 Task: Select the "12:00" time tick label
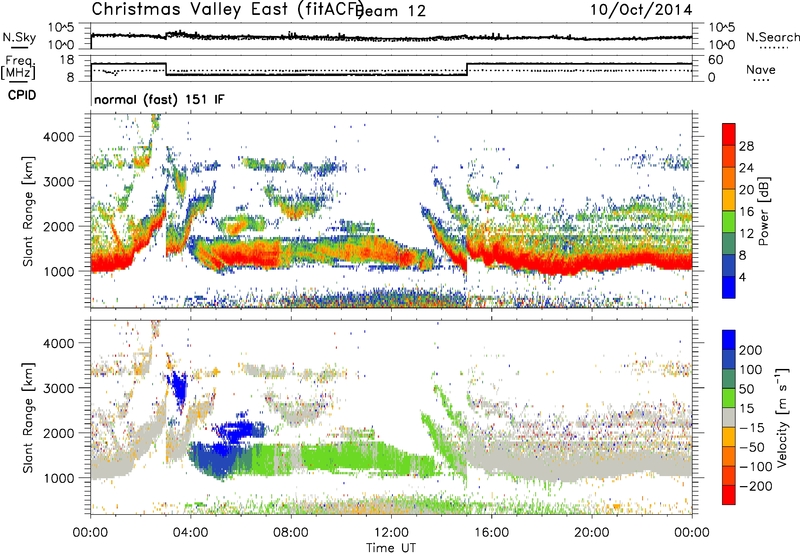tap(391, 533)
